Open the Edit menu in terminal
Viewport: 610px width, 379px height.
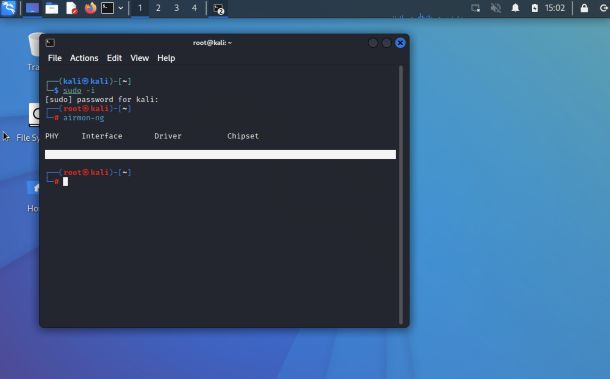(x=114, y=58)
